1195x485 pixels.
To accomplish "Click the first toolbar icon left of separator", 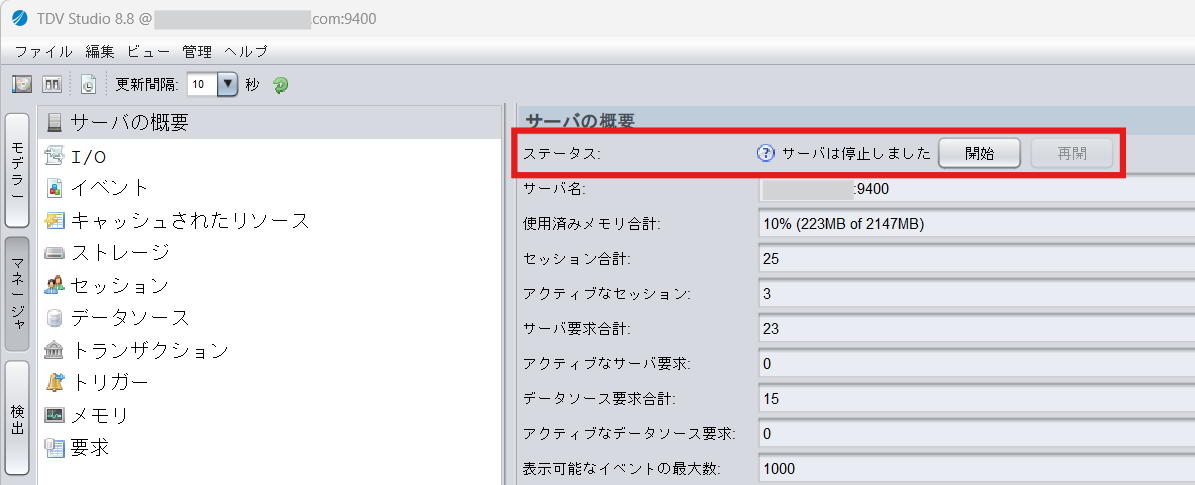I will tap(22, 85).
